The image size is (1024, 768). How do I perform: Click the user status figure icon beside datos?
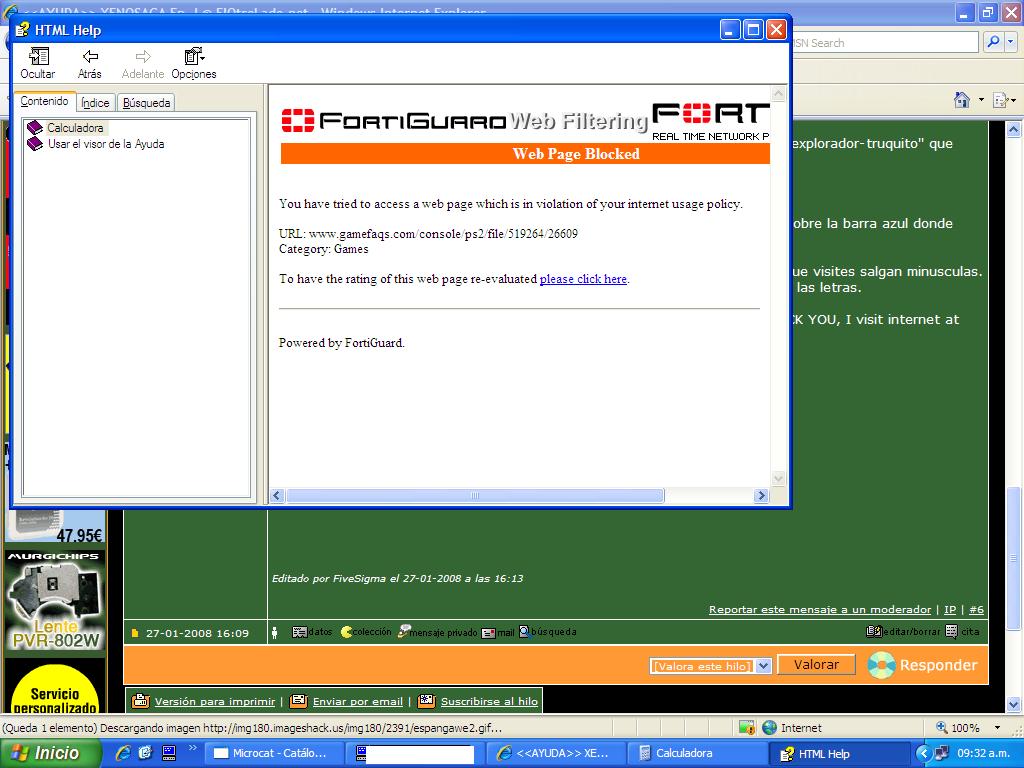[x=275, y=632]
